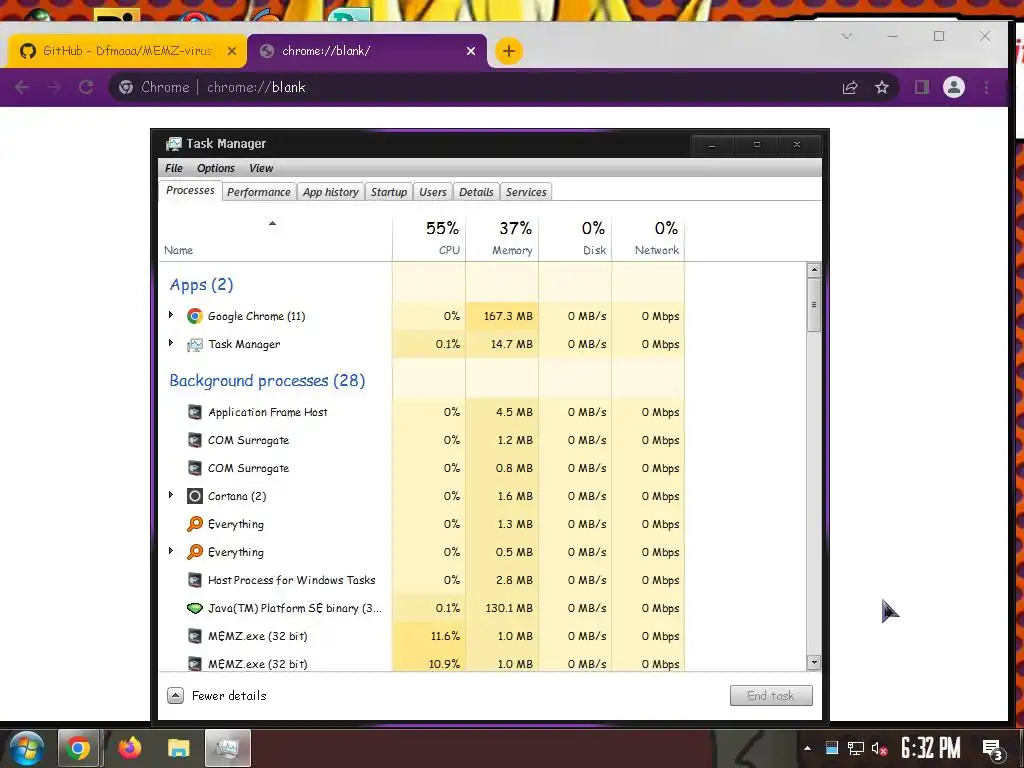Viewport: 1024px width, 768px height.
Task: Click the End task button
Action: 771,696
